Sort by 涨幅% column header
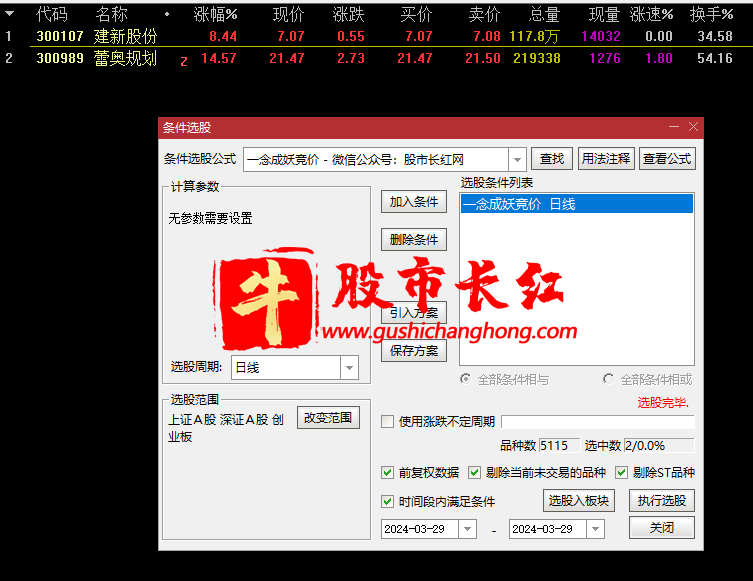 click(x=216, y=14)
